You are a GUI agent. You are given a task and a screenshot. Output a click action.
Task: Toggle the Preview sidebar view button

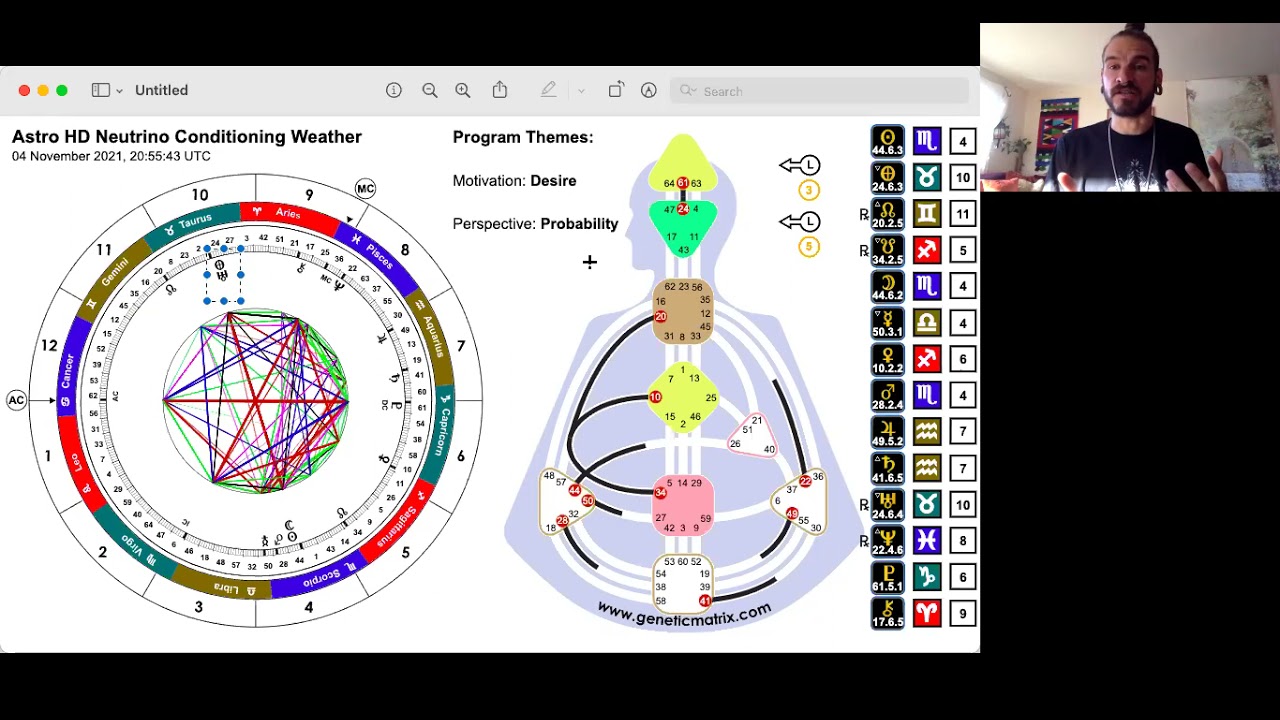(100, 90)
